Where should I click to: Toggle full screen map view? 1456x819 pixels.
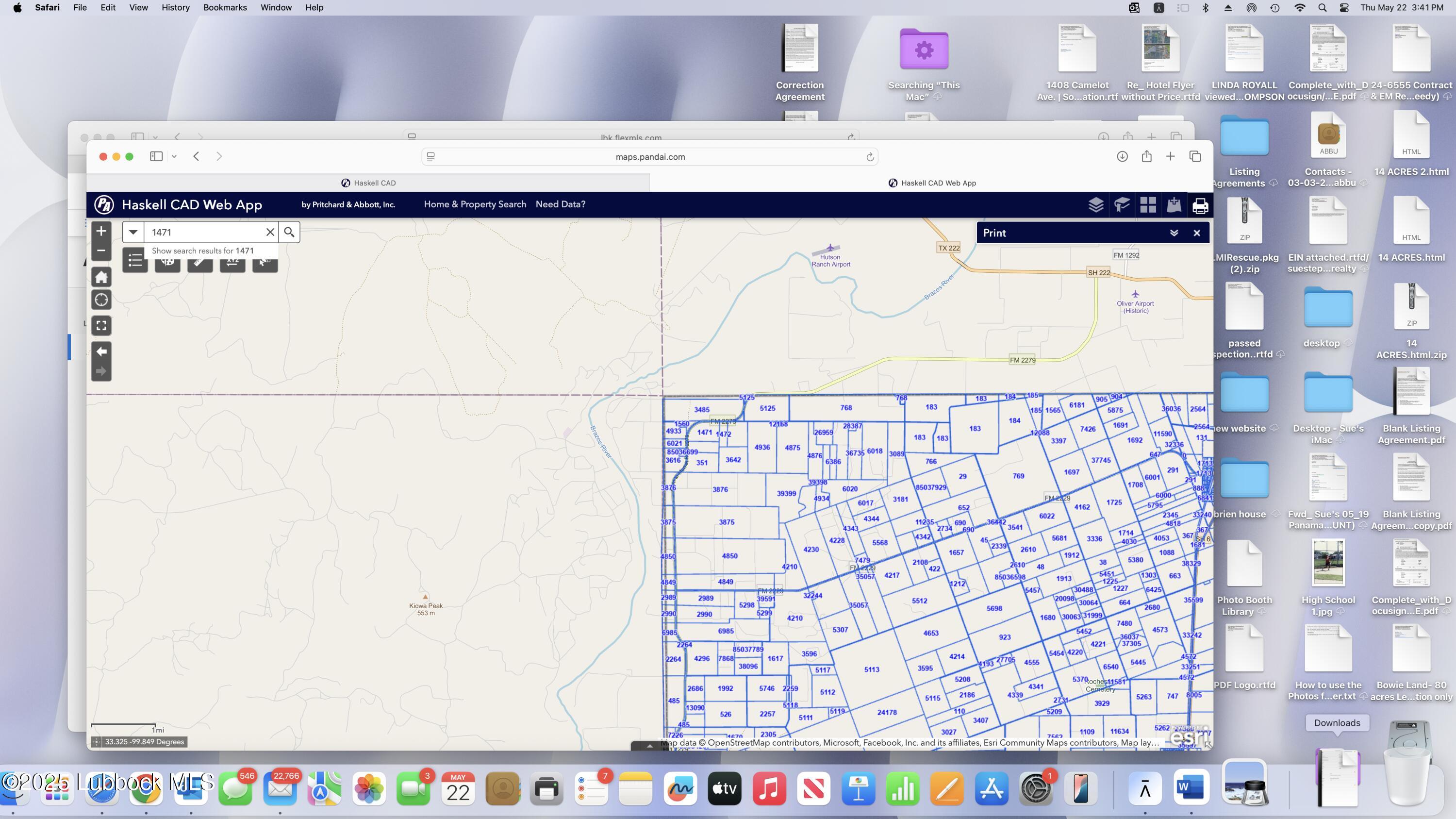click(x=101, y=326)
